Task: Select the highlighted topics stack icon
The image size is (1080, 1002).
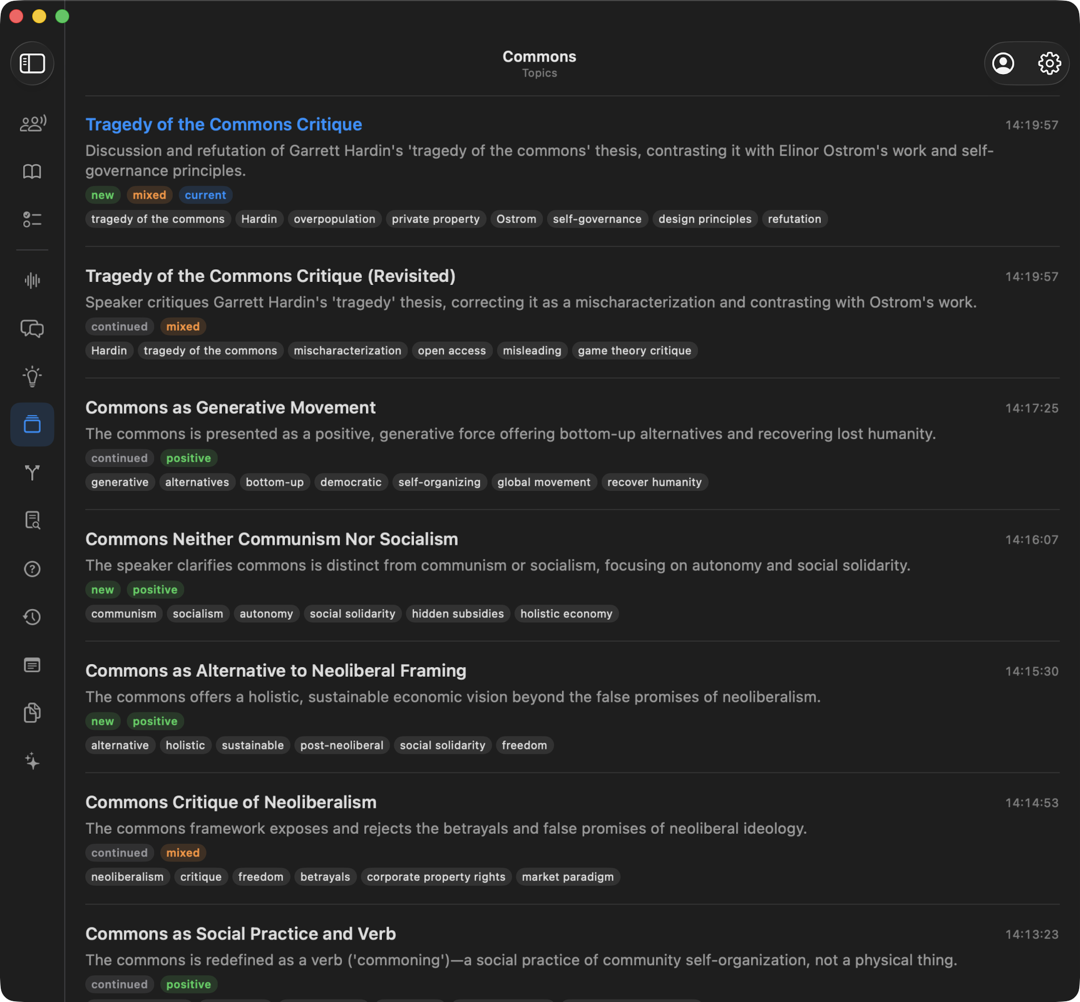Action: pos(32,424)
